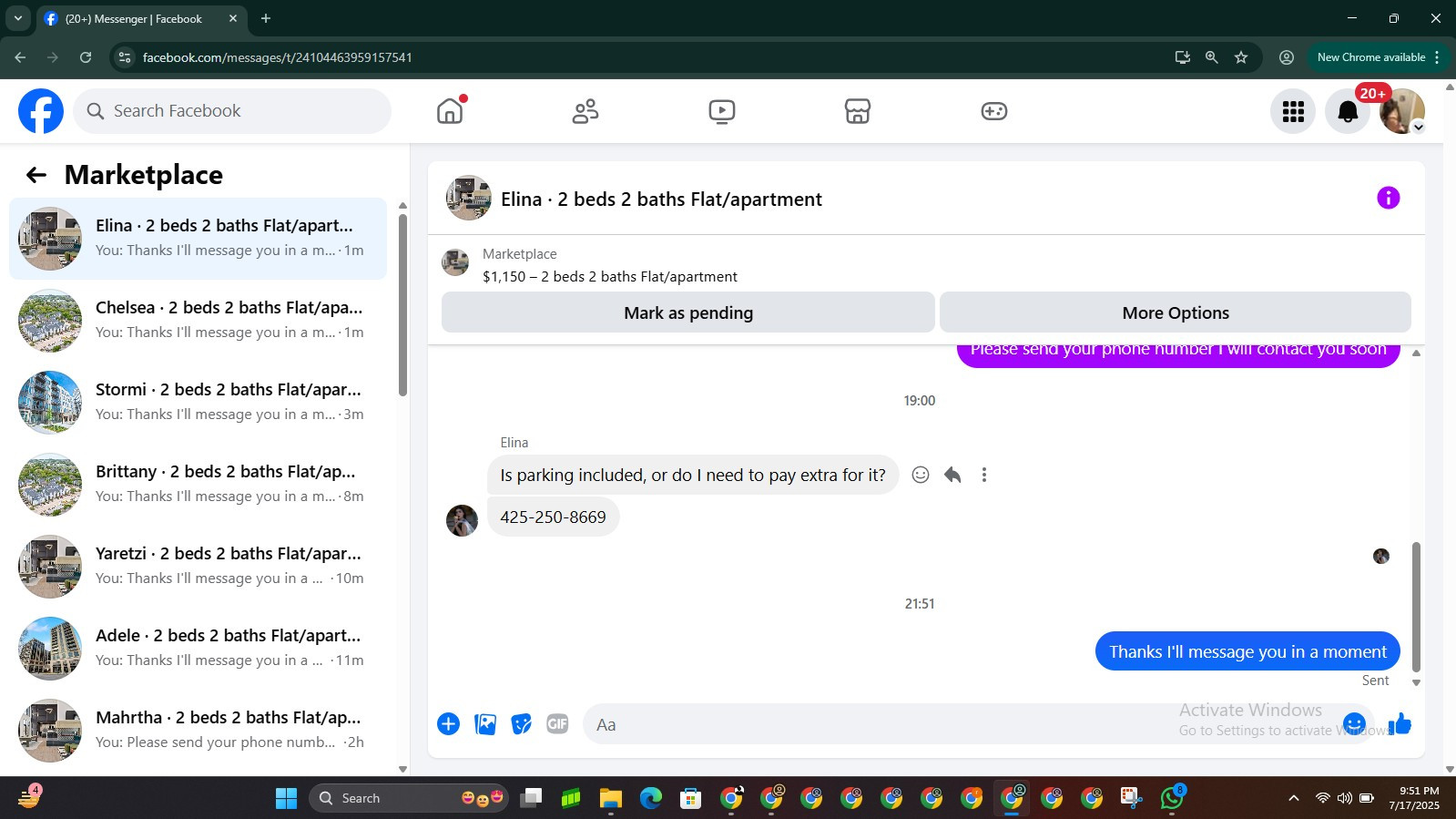The width and height of the screenshot is (1456, 819).
Task: Click the conversation list scrollbar
Action: pyautogui.click(x=402, y=305)
